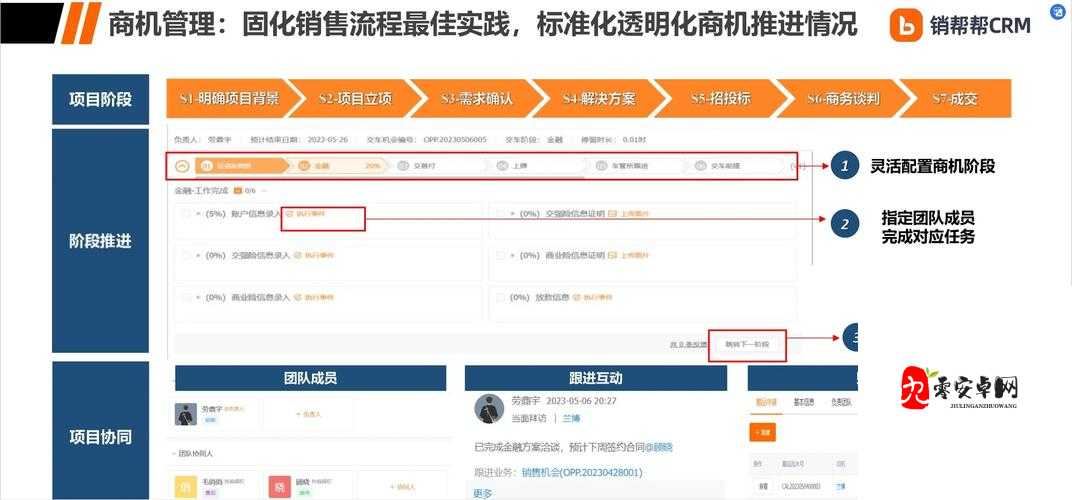
Task: Click the 跳转下一阶段 button
Action: [747, 345]
